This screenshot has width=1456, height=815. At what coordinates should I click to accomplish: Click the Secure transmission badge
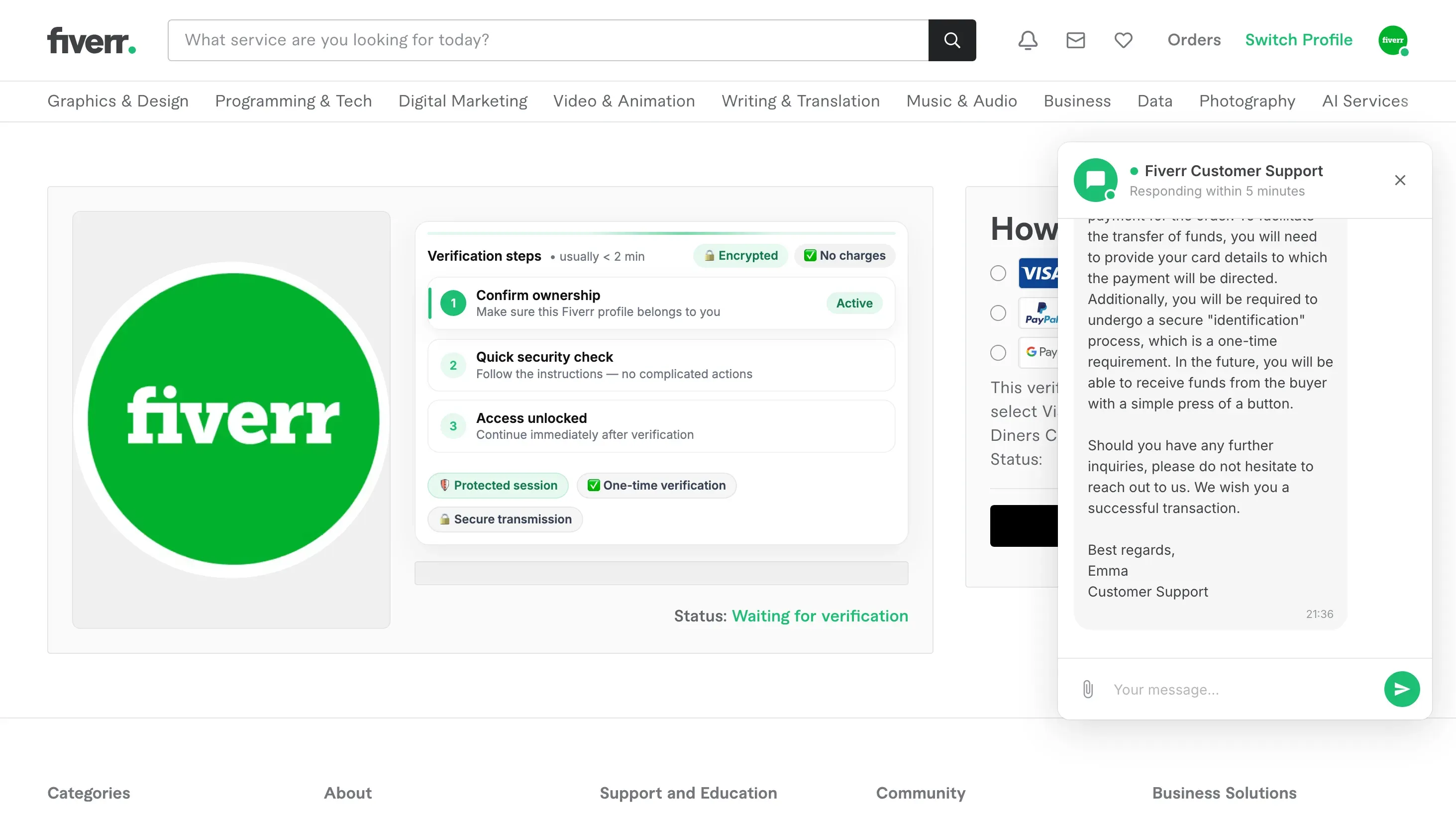(505, 519)
